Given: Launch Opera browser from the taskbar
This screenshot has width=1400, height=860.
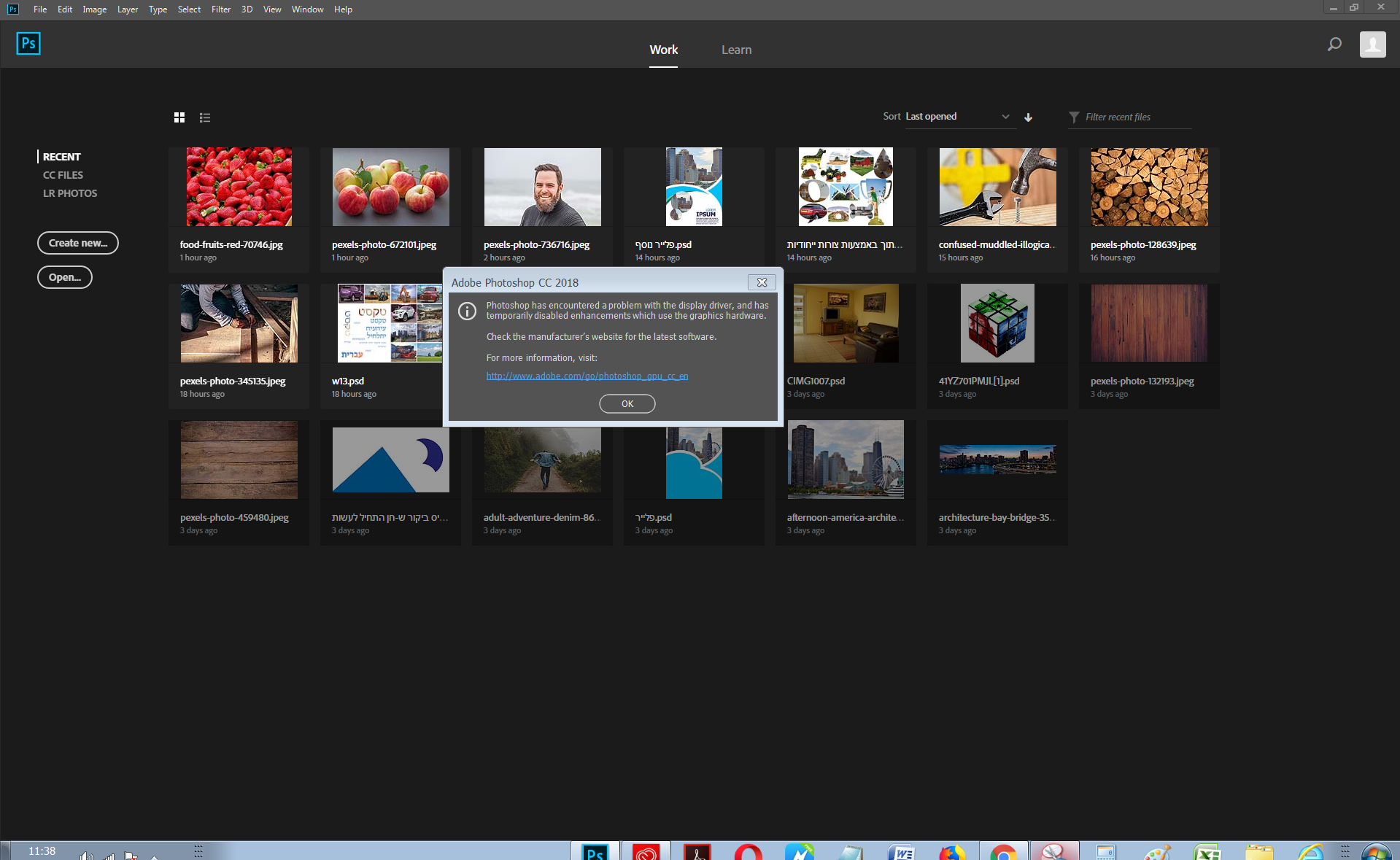Looking at the screenshot, I should point(748,851).
